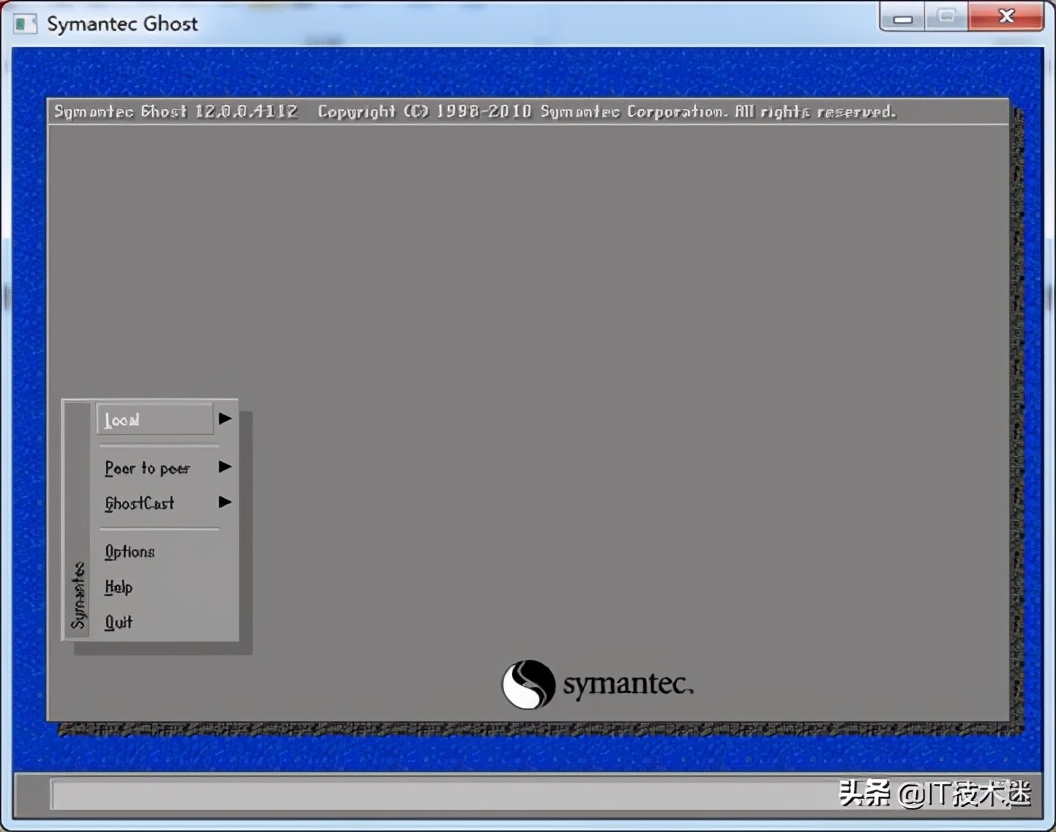Viewport: 1056px width, 832px height.
Task: Click the disabled maximize button
Action: [947, 17]
